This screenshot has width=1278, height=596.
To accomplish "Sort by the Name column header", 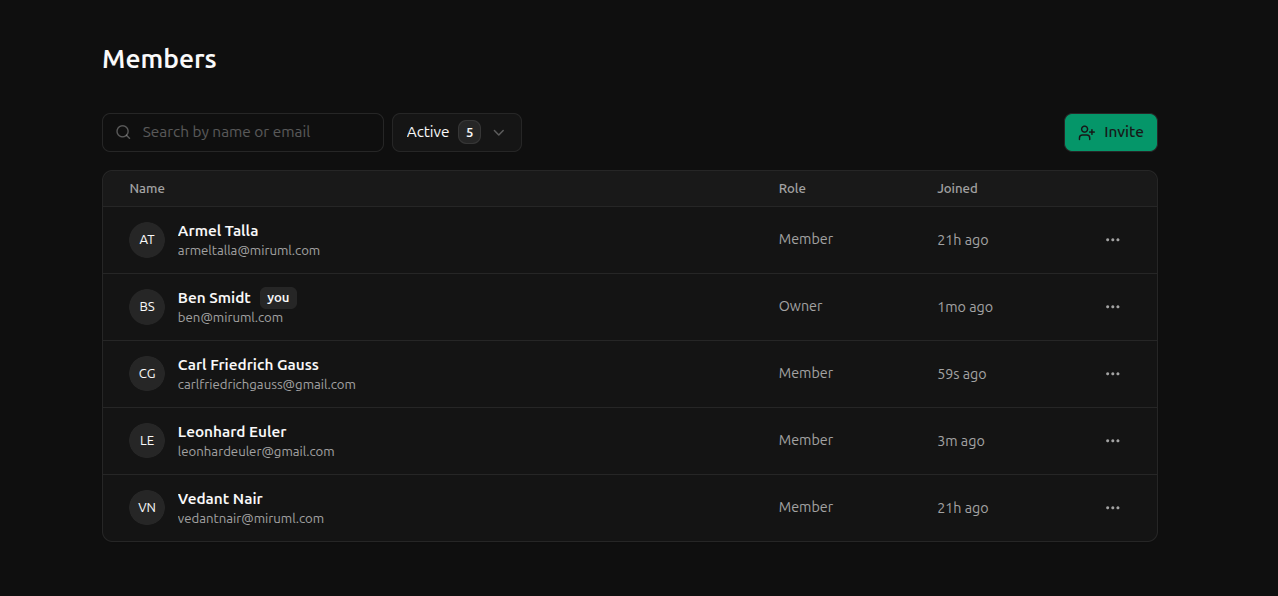I will click(147, 189).
